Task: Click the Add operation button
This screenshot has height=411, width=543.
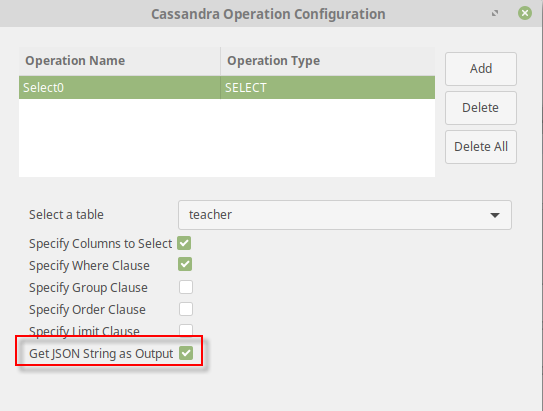Action: [481, 69]
